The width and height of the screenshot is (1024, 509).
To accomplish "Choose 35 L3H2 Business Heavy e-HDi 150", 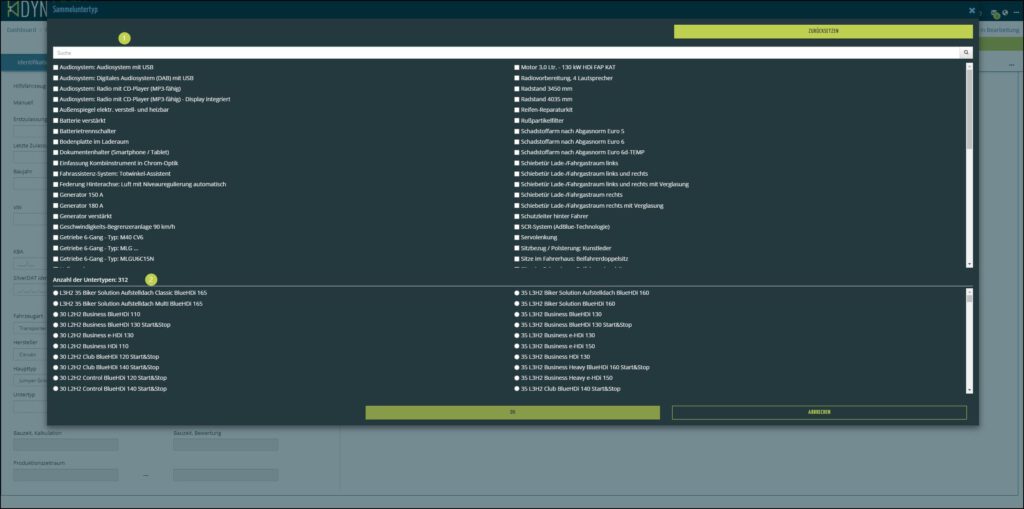I will (517, 378).
